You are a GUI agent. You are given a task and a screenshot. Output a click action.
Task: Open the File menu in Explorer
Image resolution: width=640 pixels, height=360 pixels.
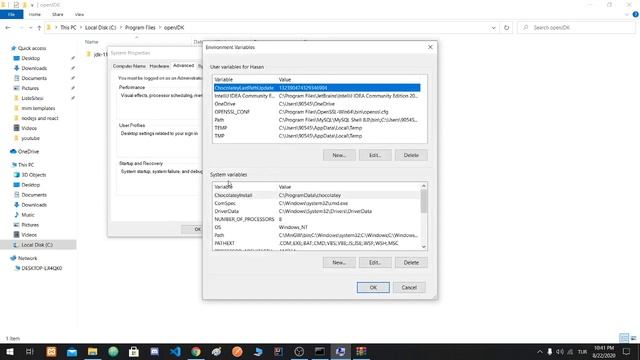click(x=11, y=14)
